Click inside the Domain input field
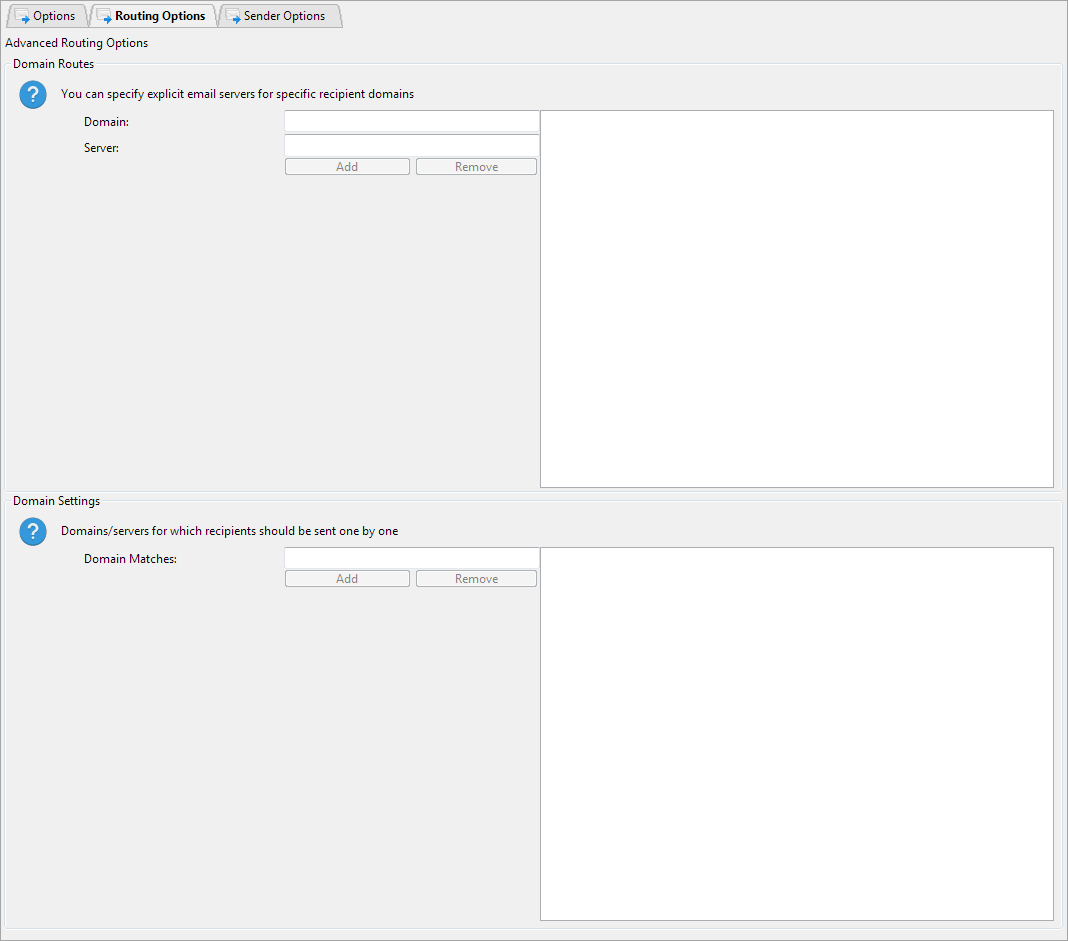 [x=411, y=121]
